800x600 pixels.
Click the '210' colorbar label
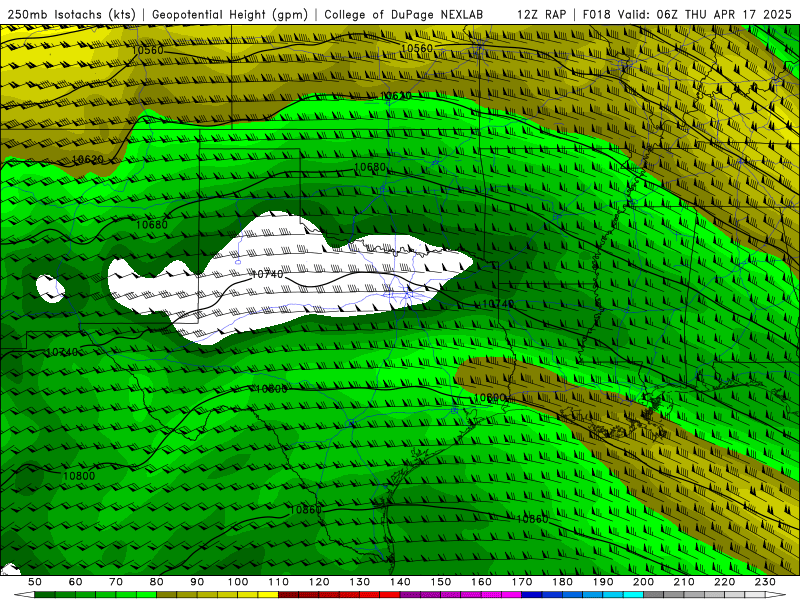684,582
